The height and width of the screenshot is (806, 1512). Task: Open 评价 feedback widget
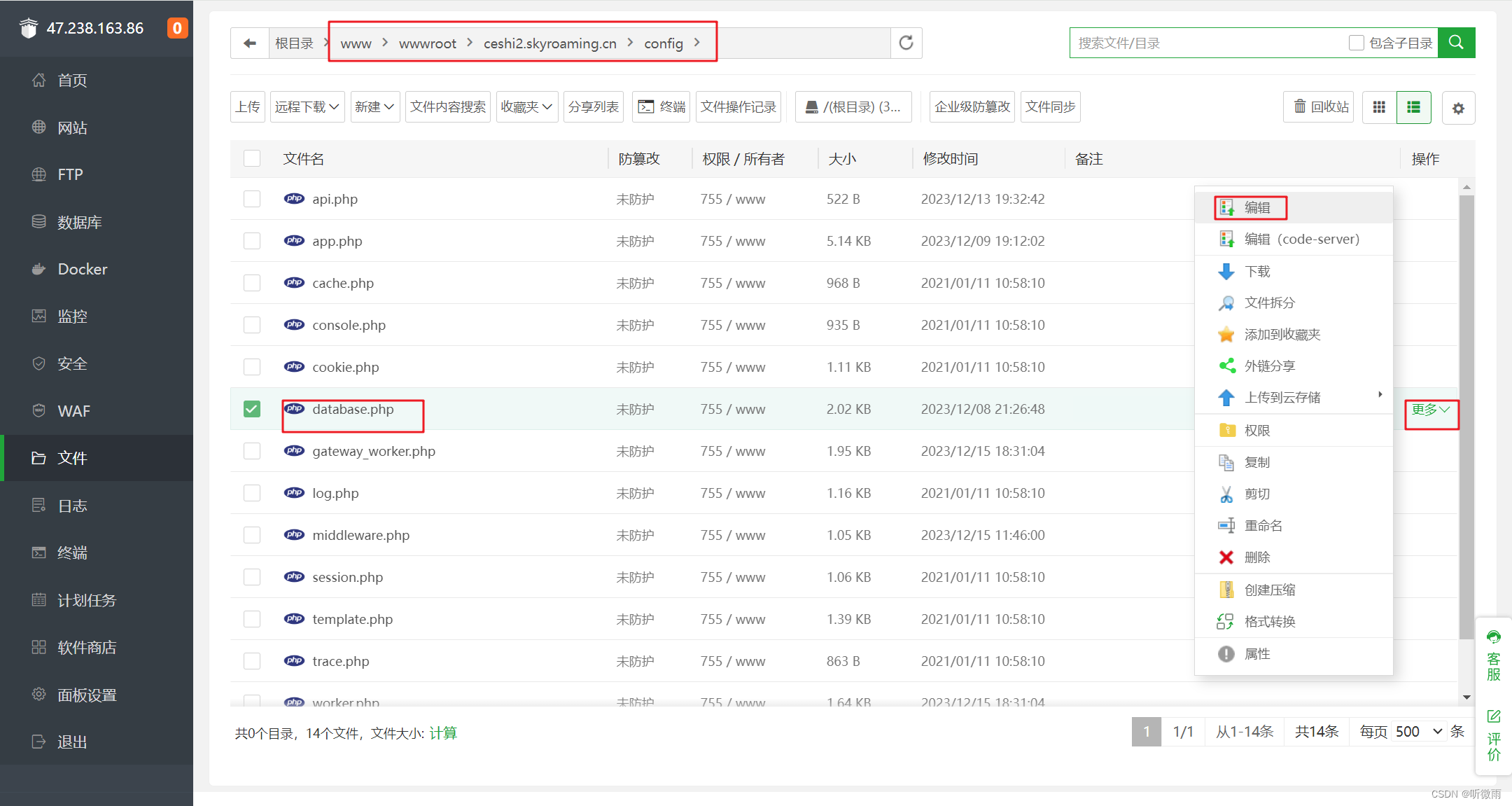coord(1494,735)
